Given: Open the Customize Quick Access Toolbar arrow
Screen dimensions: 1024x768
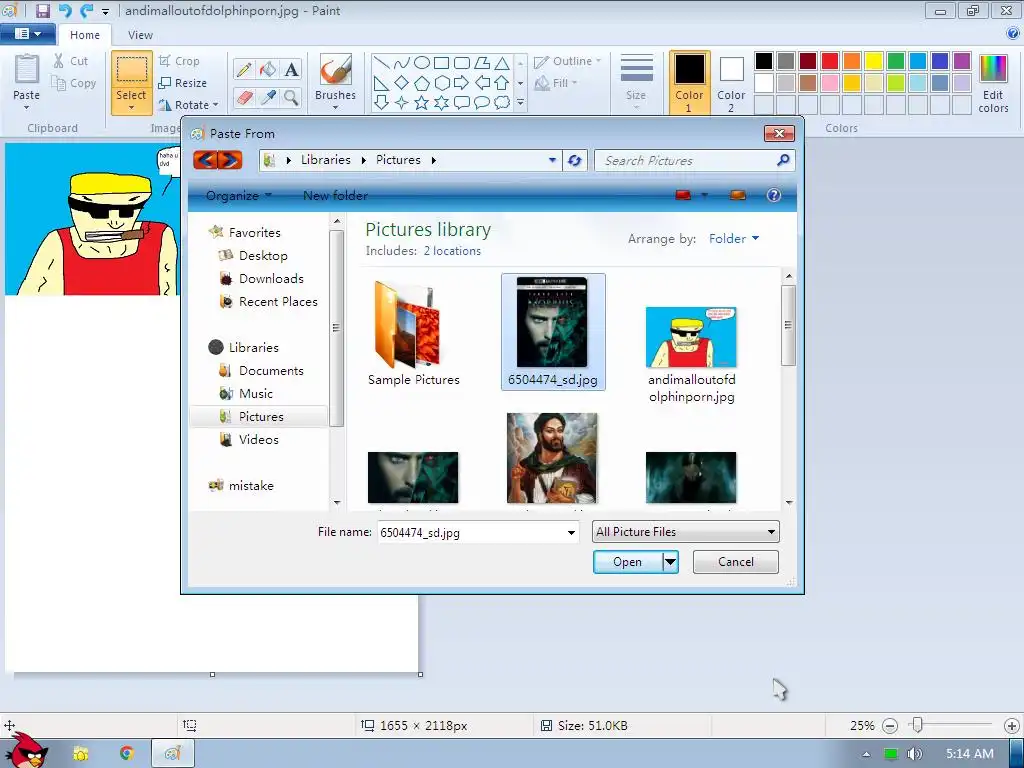Looking at the screenshot, I should [x=105, y=11].
